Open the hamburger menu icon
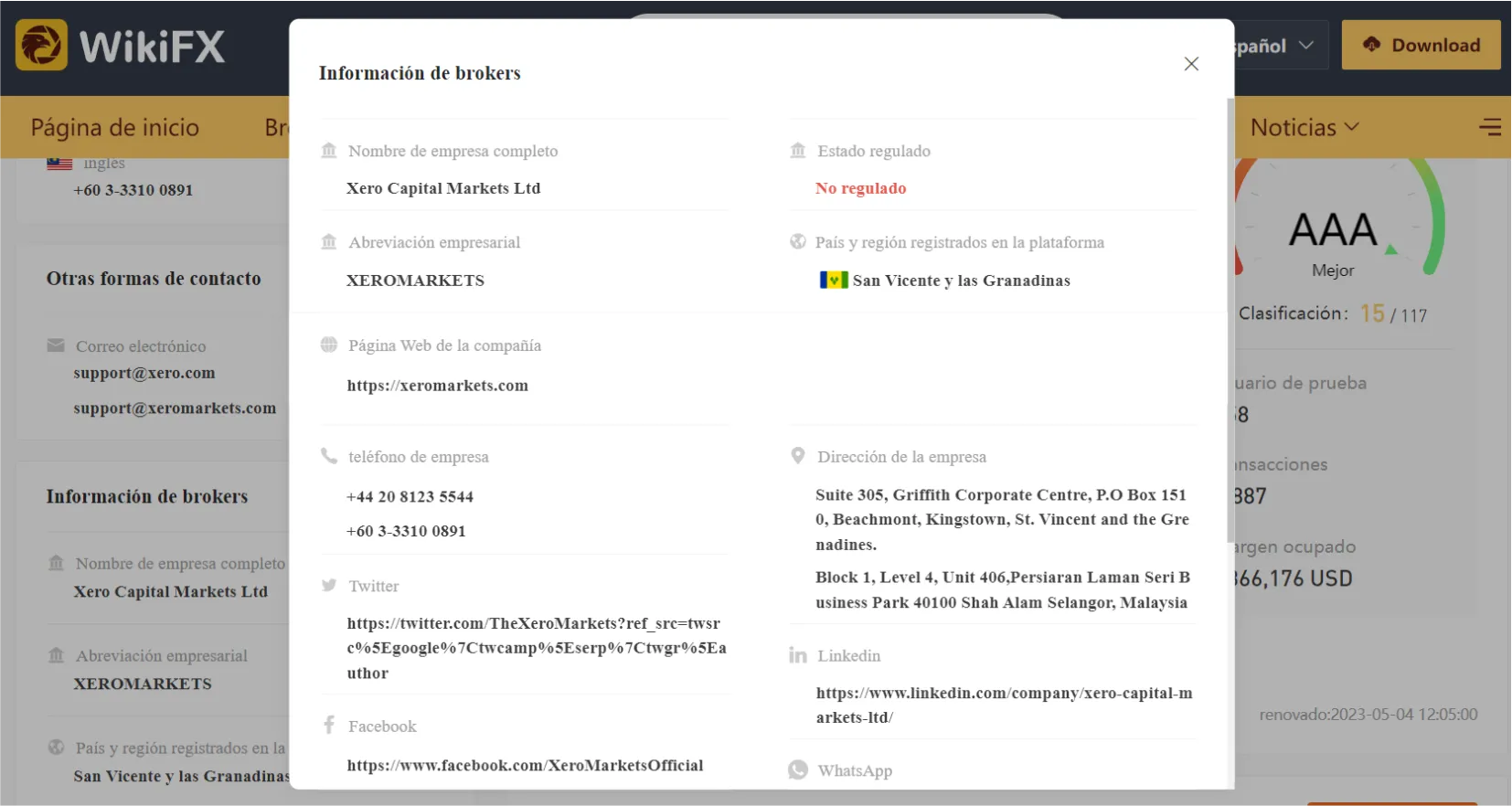 [x=1490, y=127]
